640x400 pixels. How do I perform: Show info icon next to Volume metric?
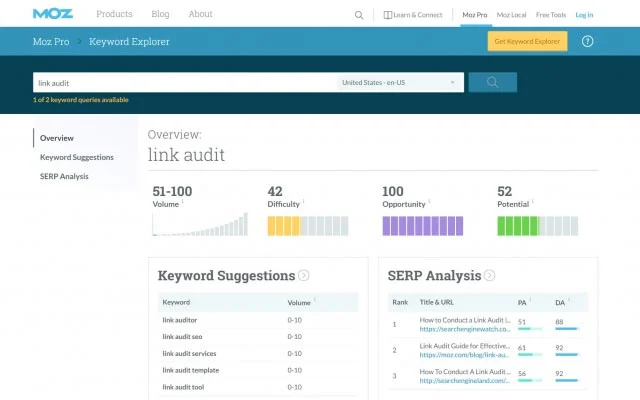click(182, 201)
